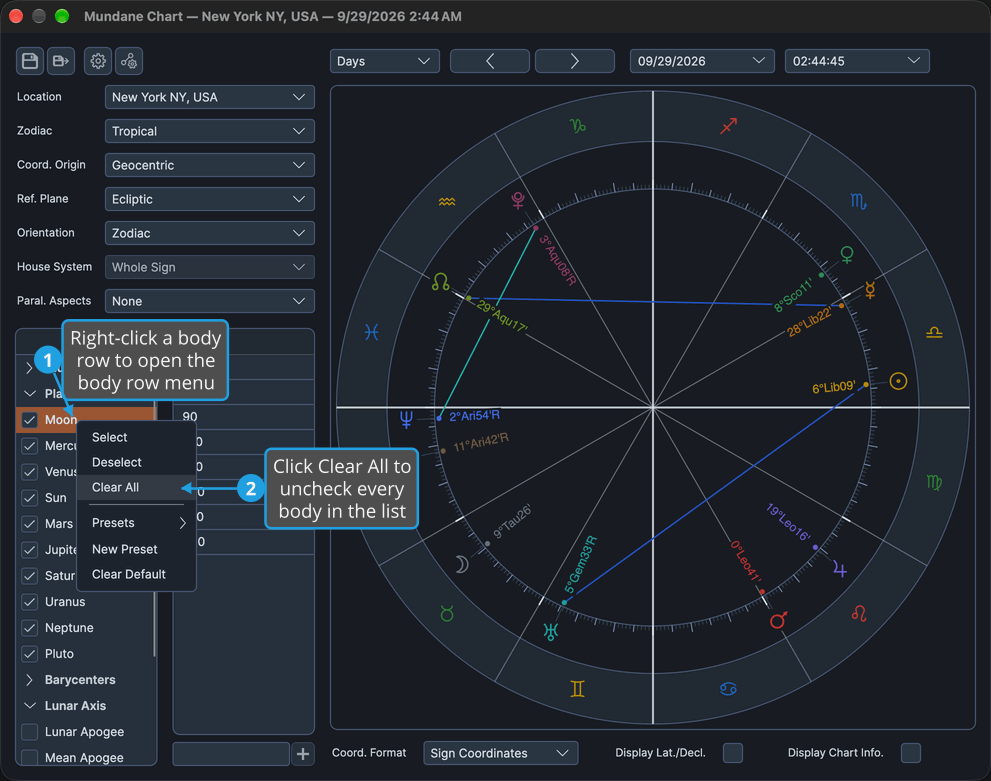Uncheck the Pluto checkbox
Viewport: 991px width, 781px height.
tap(30, 653)
